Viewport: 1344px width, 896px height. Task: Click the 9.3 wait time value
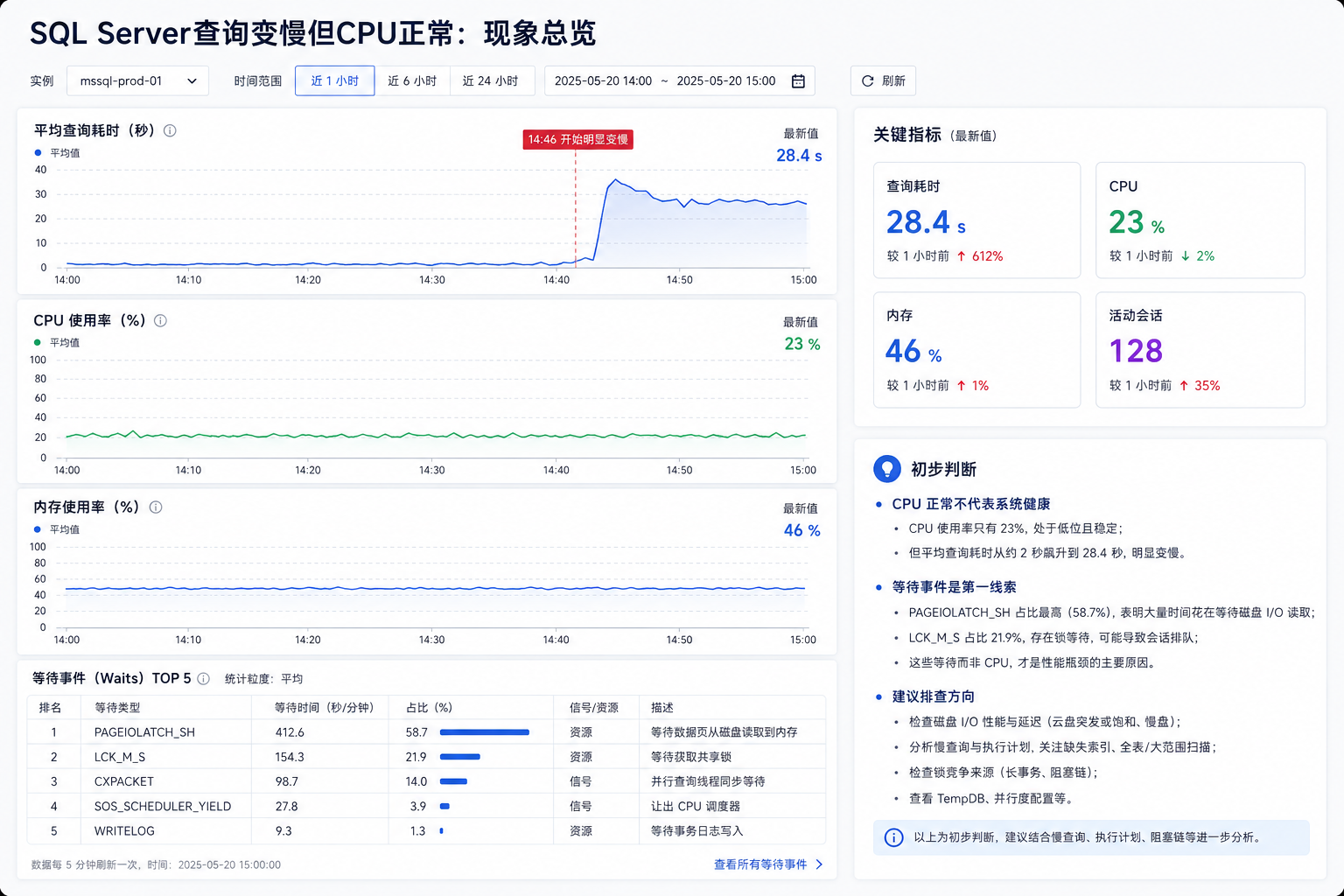[x=283, y=831]
